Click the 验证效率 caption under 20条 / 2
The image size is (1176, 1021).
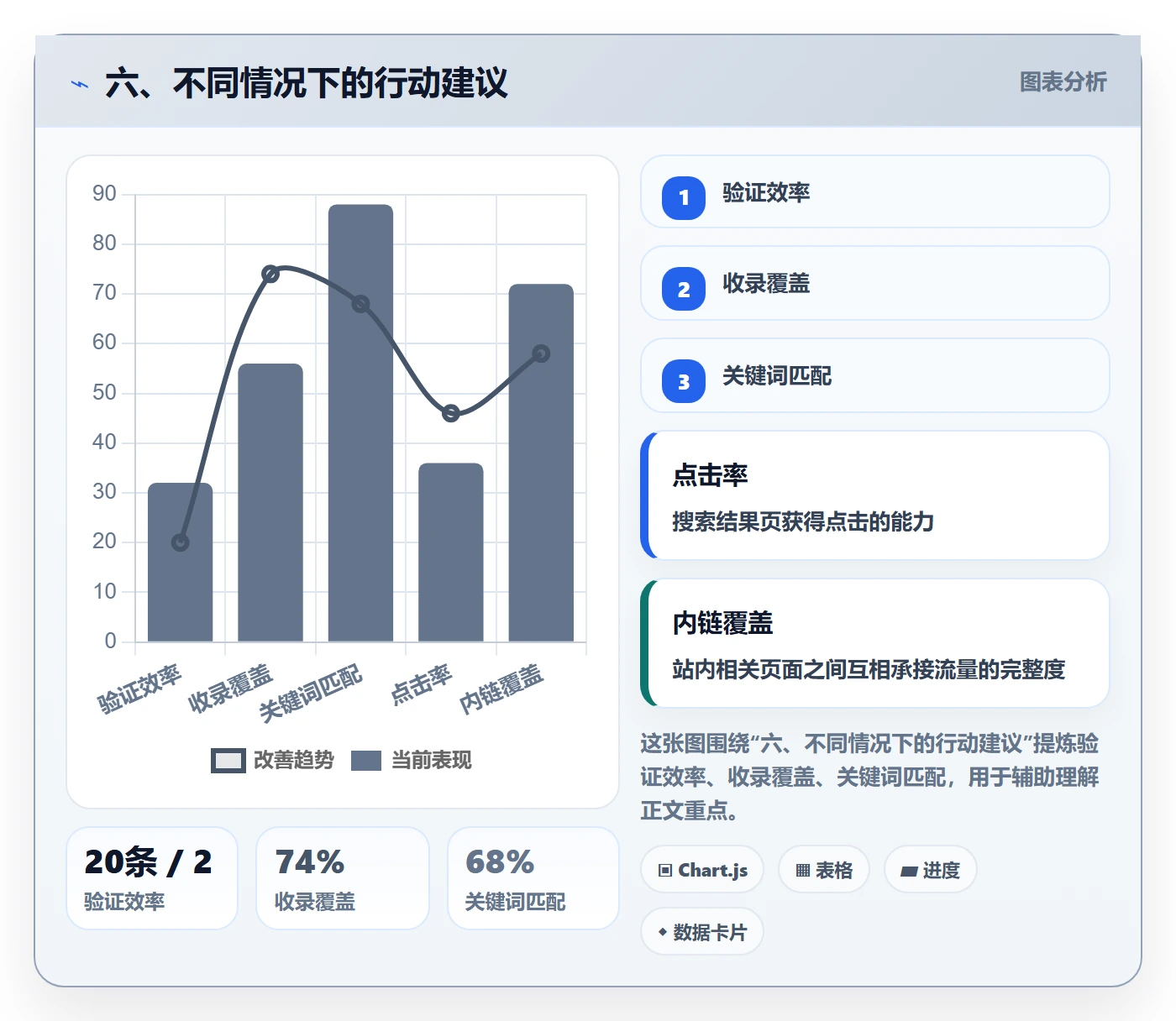[124, 902]
